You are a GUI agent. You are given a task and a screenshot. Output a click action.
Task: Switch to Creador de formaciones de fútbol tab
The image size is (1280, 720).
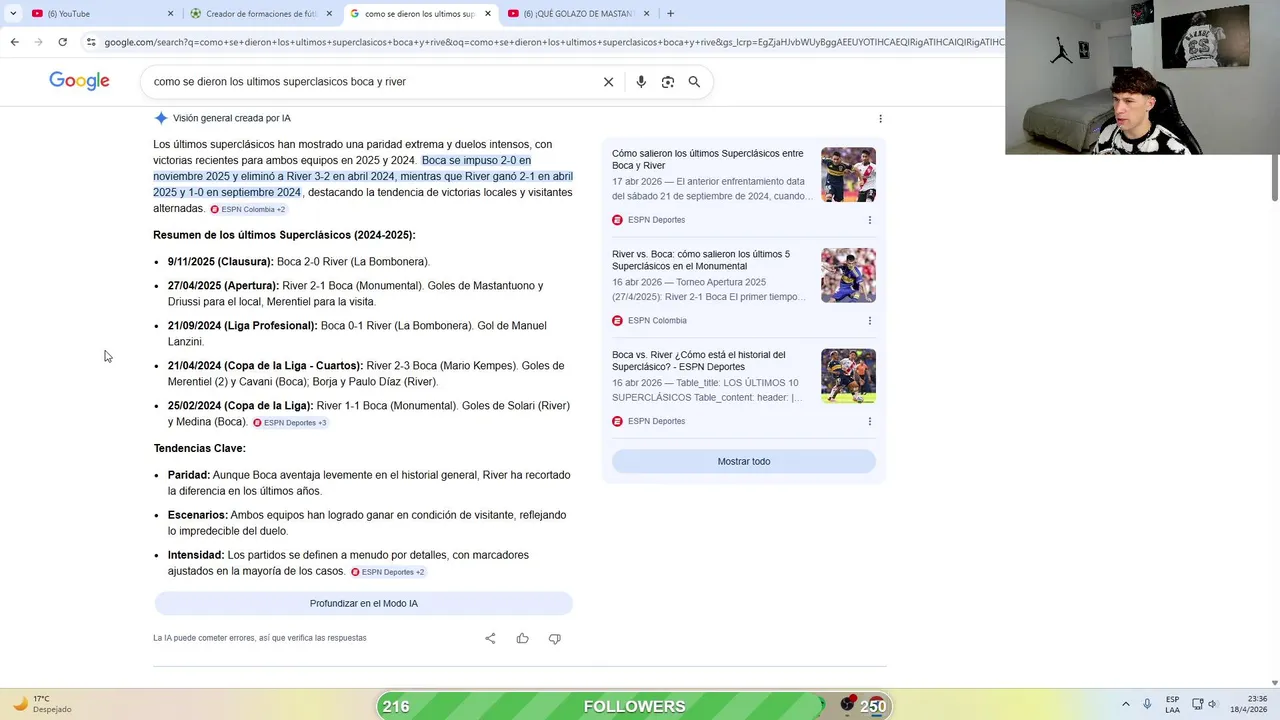(261, 13)
